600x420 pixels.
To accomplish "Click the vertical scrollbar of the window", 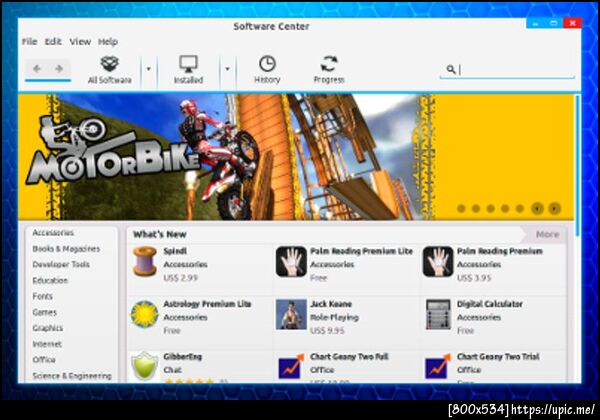I will tap(577, 165).
